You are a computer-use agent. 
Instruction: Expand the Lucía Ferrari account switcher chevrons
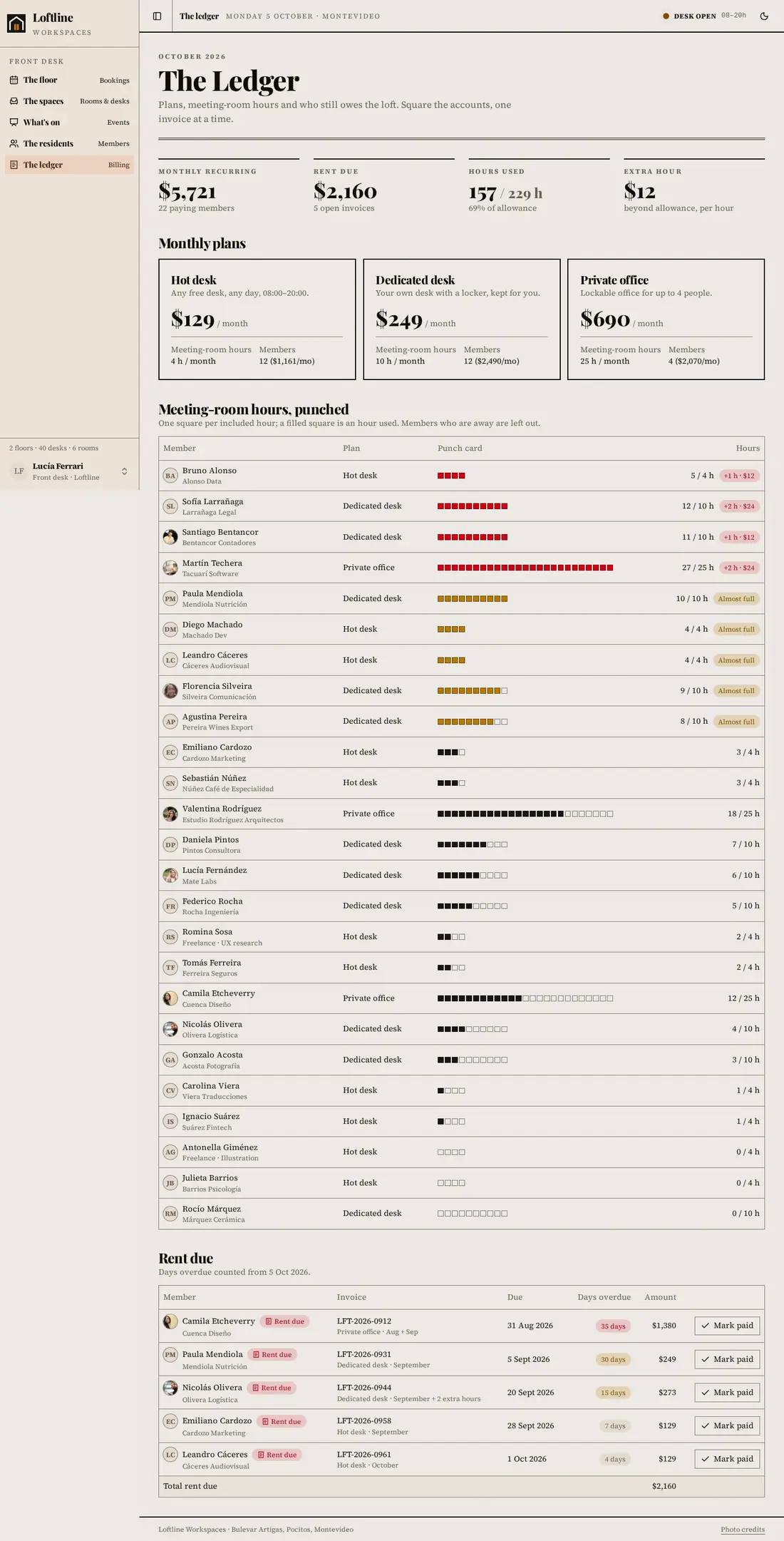[x=124, y=471]
